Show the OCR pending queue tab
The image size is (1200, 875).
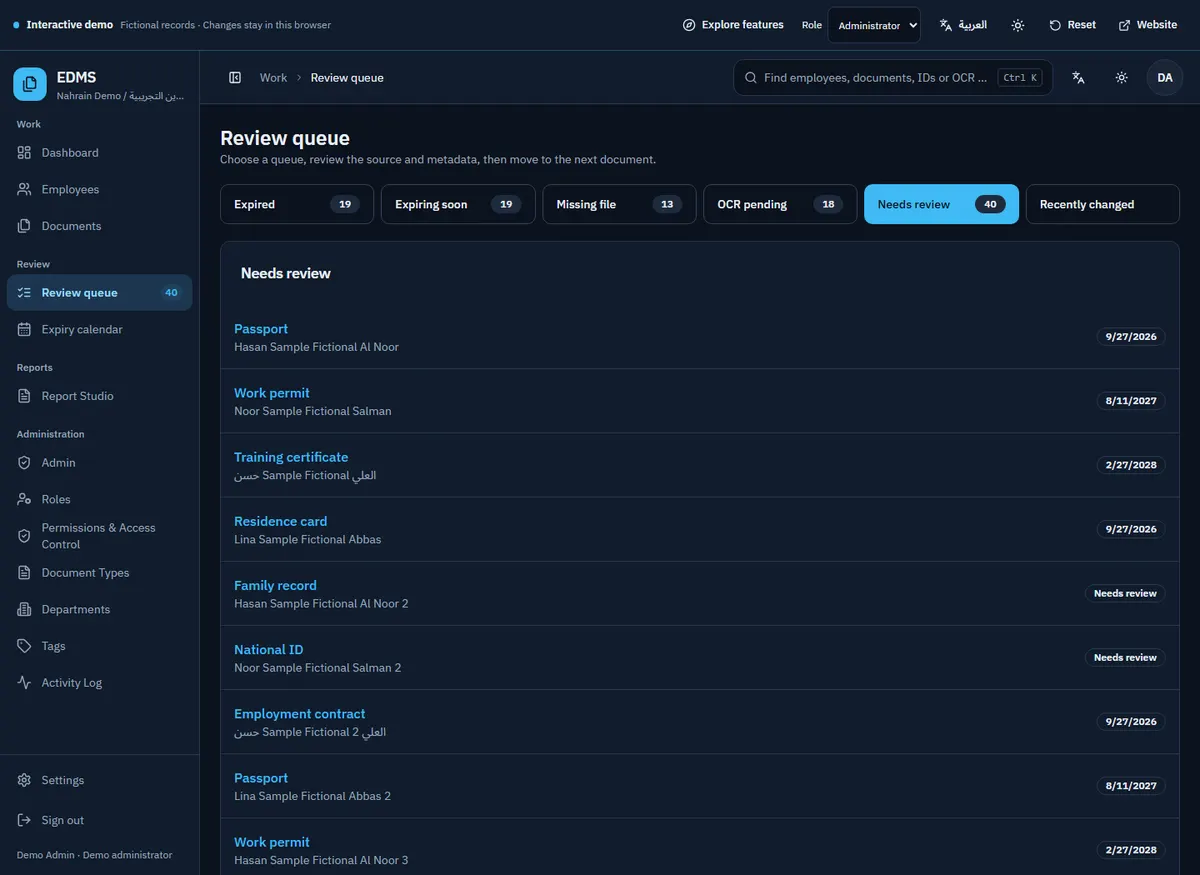pos(781,204)
